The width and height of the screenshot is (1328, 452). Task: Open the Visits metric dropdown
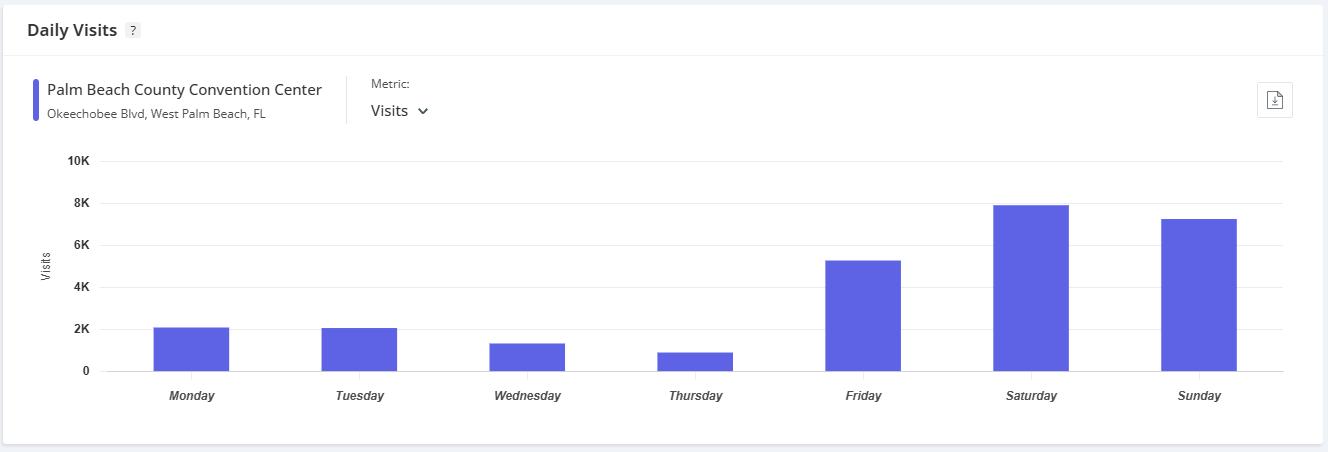tap(399, 111)
